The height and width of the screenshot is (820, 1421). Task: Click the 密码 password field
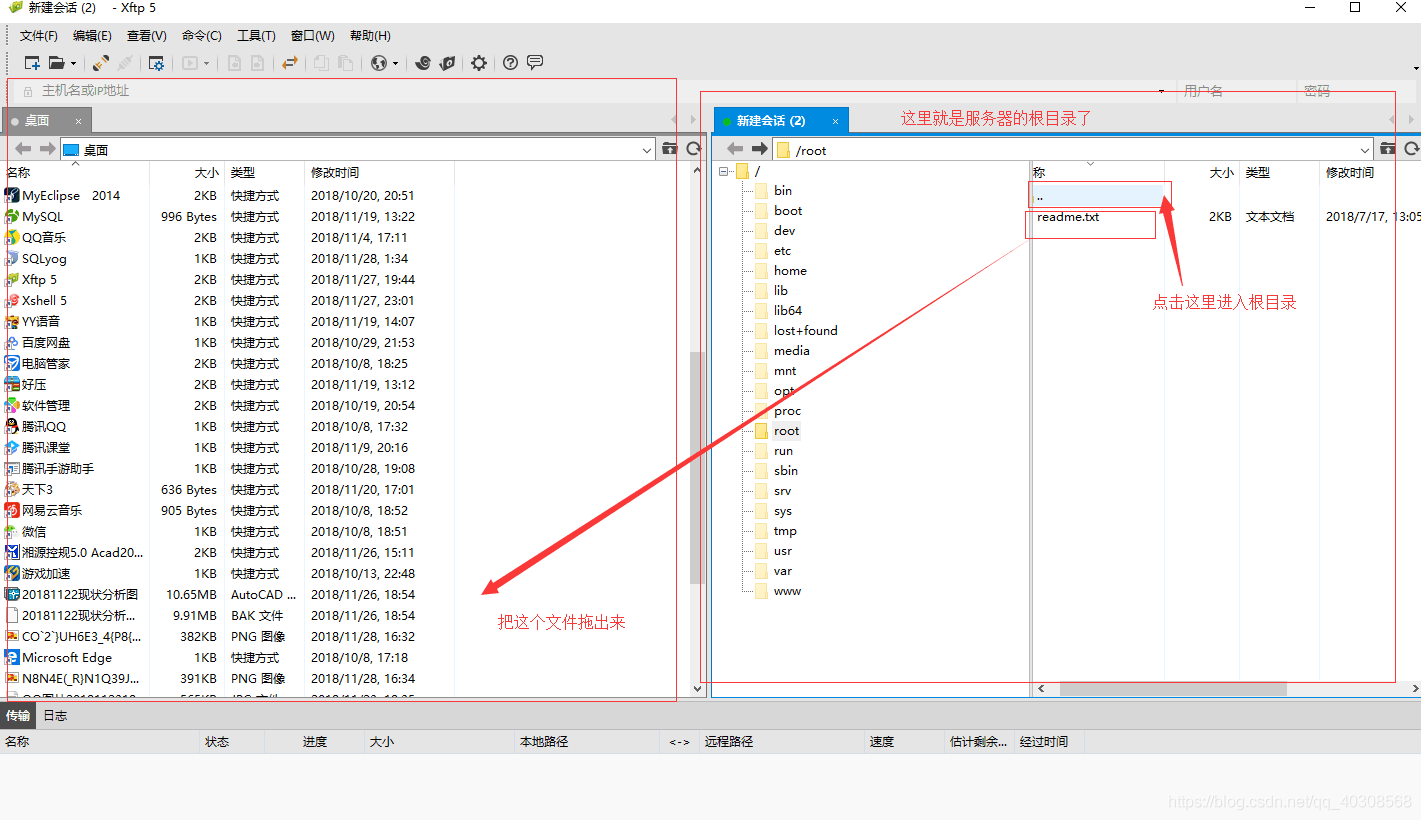point(1359,91)
